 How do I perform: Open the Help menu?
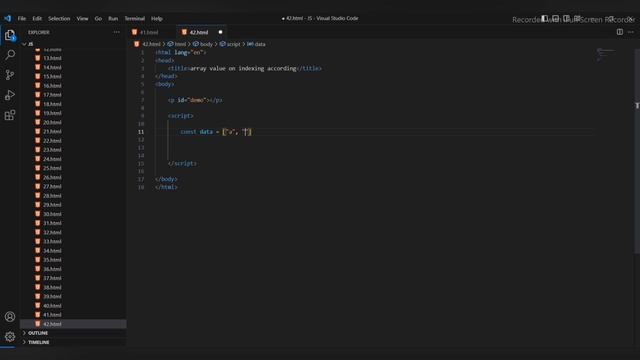click(x=157, y=18)
